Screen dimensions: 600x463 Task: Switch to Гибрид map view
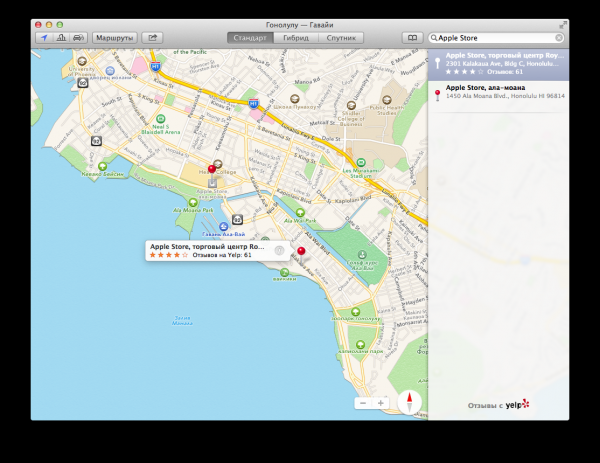(x=296, y=38)
